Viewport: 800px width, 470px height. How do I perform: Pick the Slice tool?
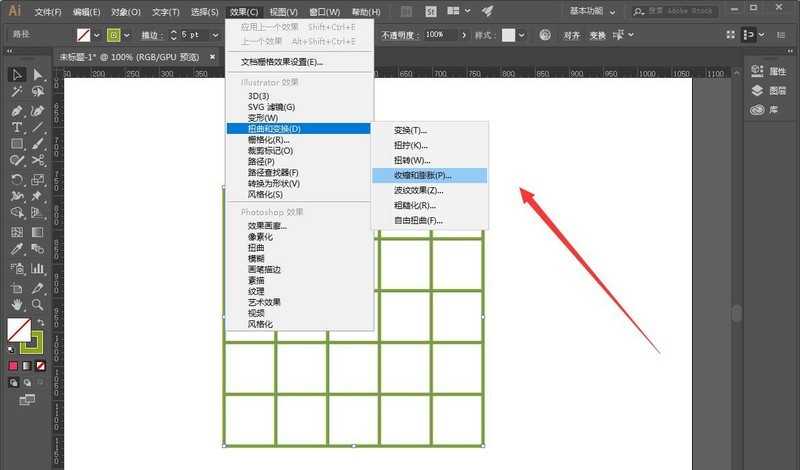(37, 288)
